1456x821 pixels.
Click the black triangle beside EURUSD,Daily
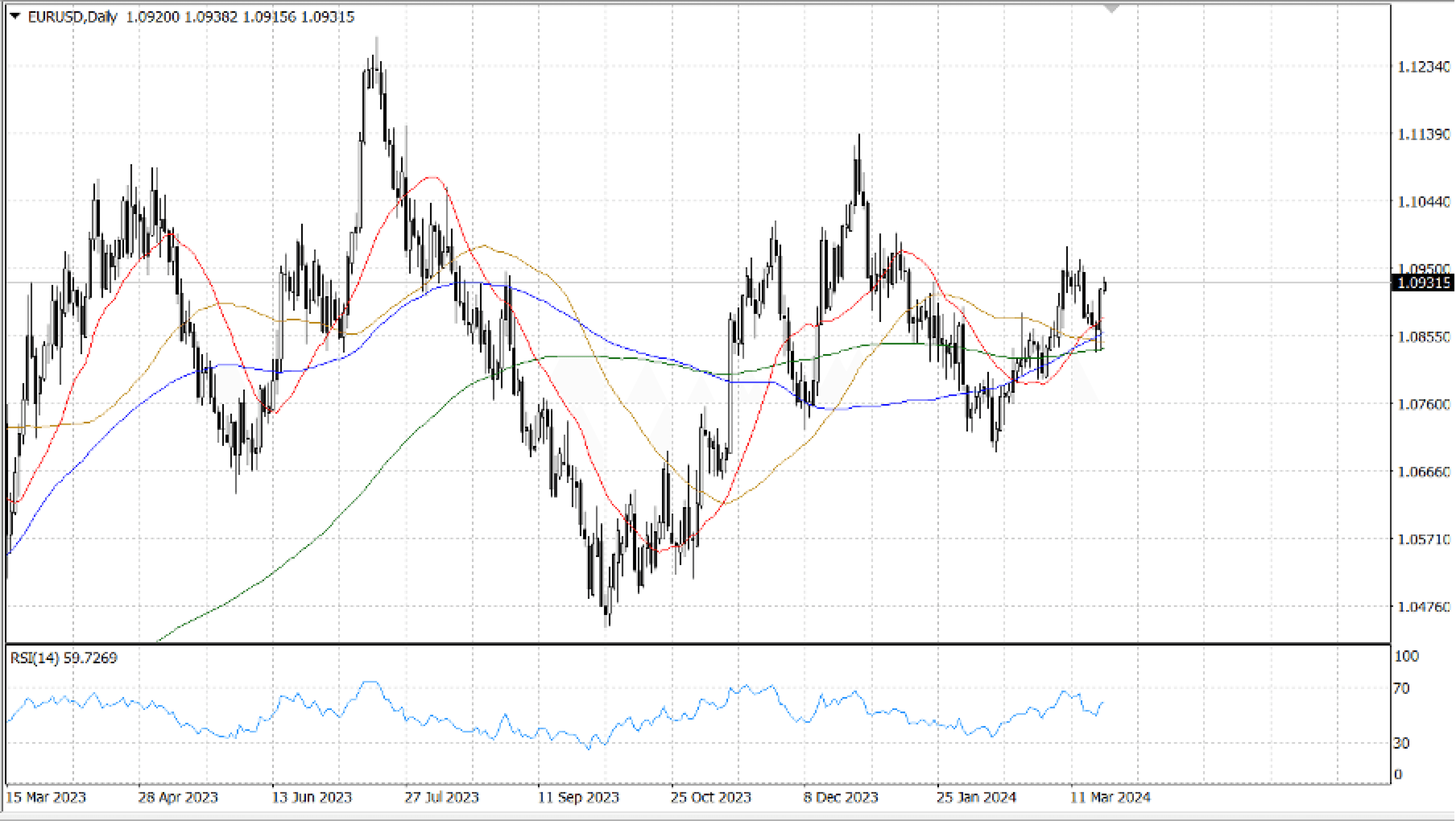[x=16, y=16]
